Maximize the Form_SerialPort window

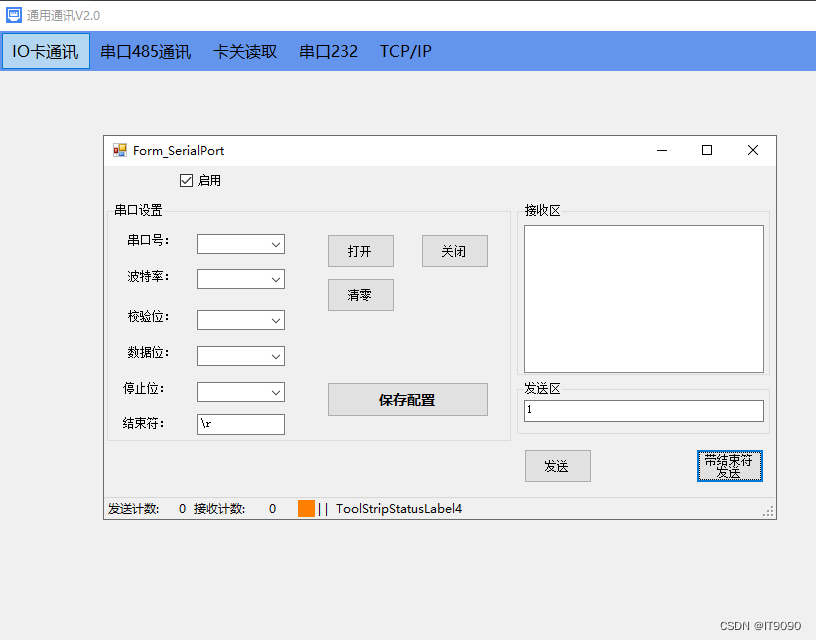tap(707, 150)
